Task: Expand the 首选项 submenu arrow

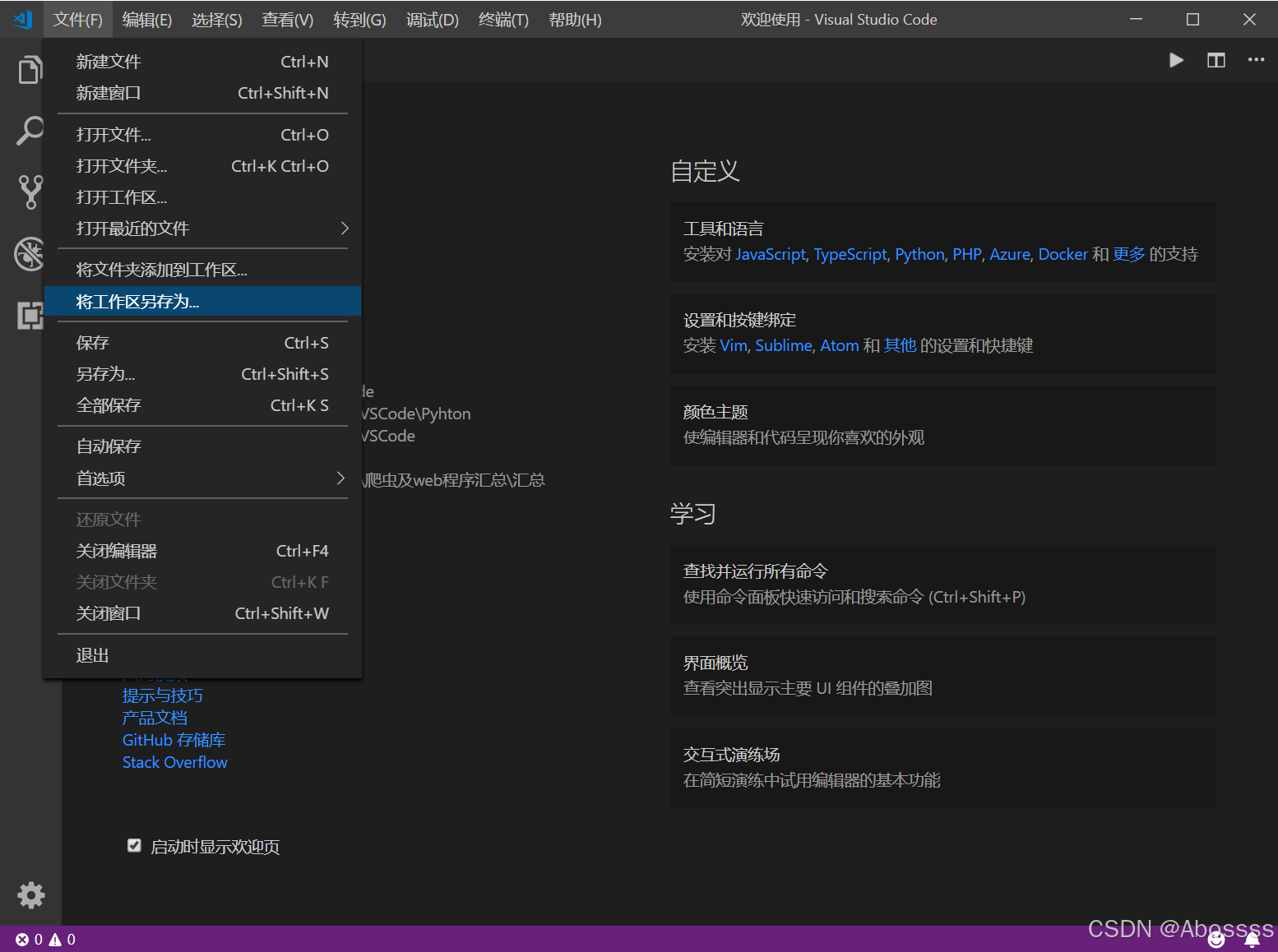Action: pos(340,478)
